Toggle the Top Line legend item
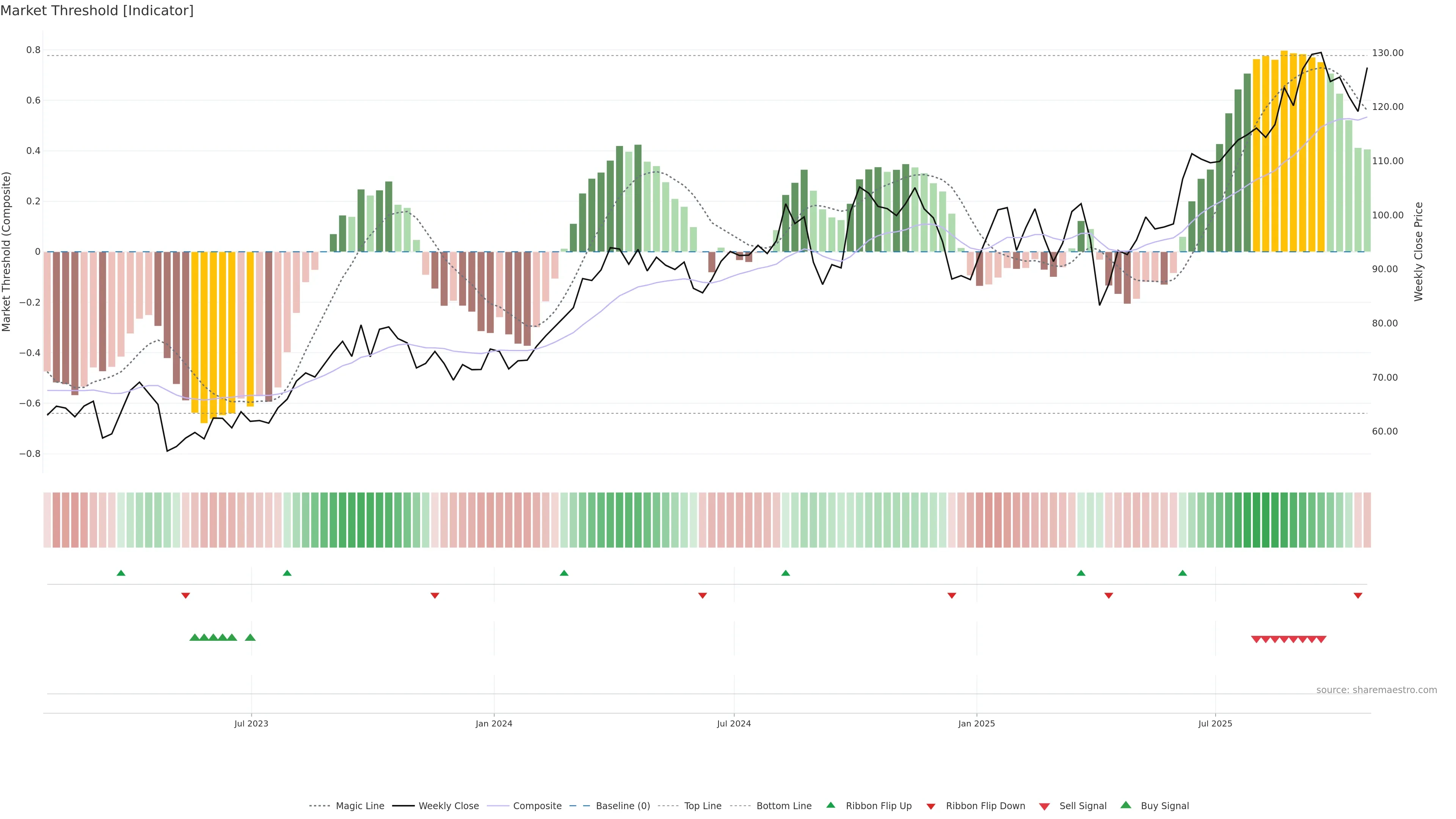1456x819 pixels. point(703,805)
